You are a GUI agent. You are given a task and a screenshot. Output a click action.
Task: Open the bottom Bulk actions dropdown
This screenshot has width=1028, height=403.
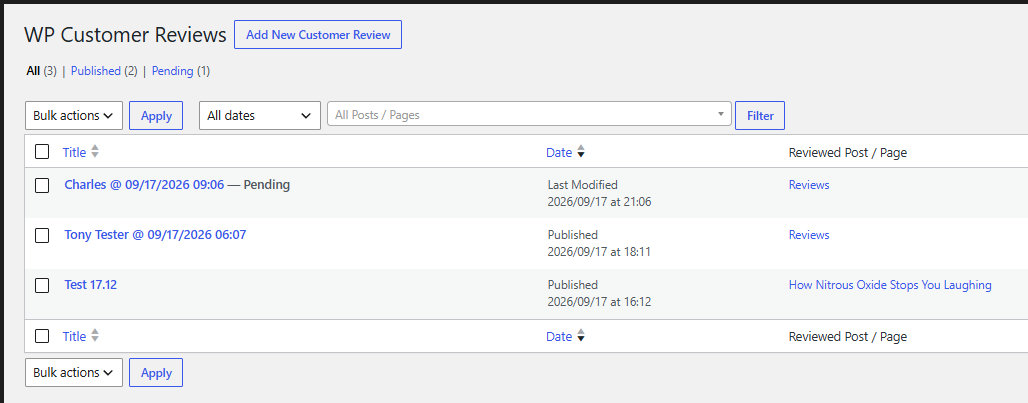74,372
